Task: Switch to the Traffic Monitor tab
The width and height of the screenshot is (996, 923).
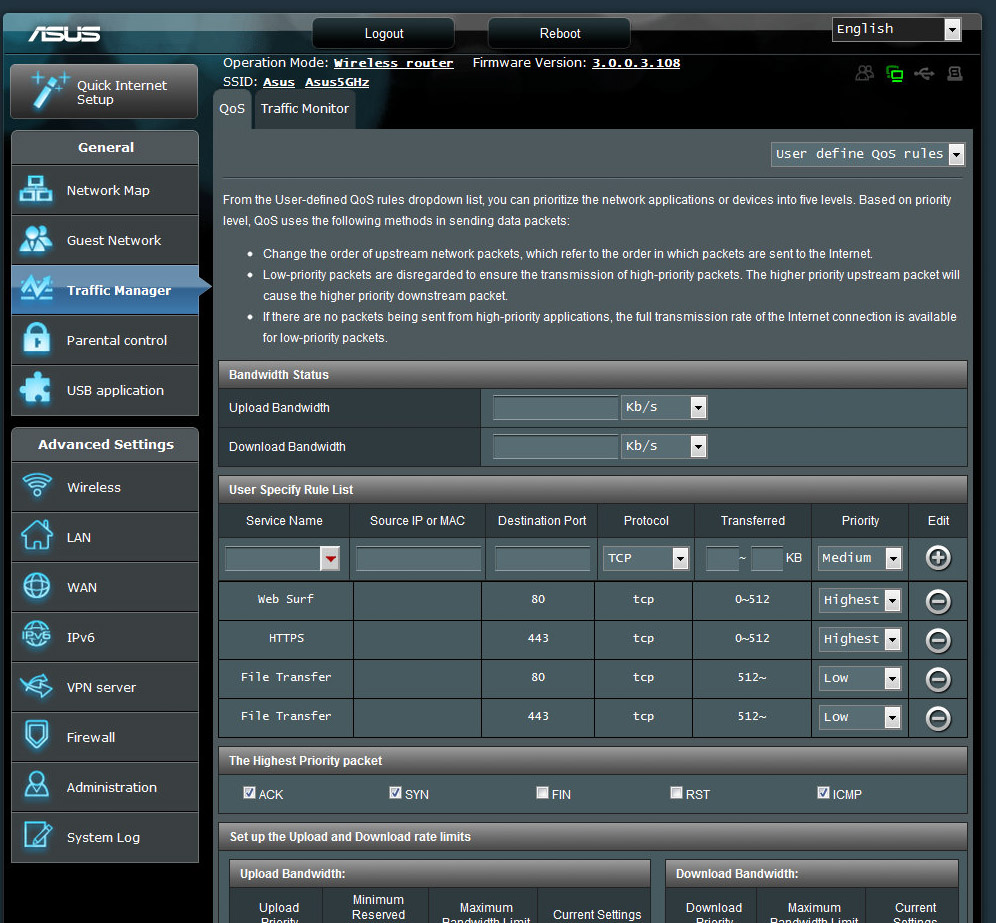Action: [x=304, y=109]
